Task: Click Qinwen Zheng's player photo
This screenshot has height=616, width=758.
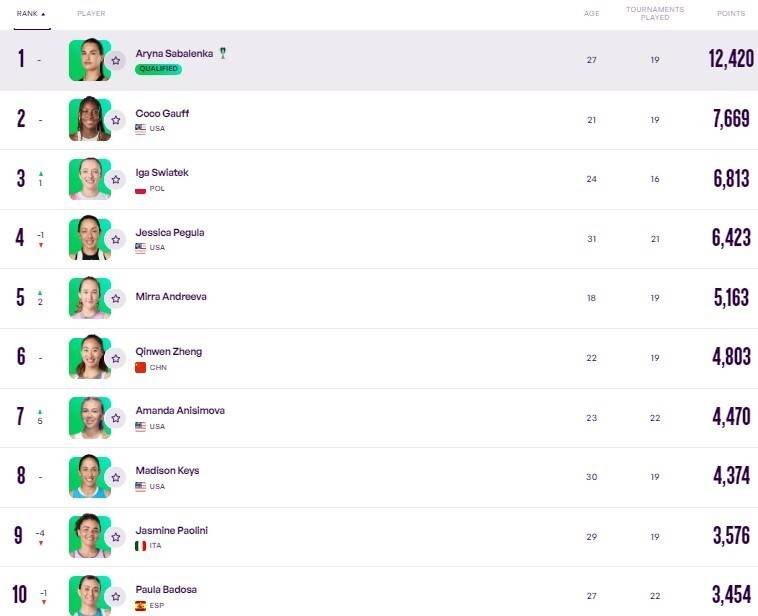Action: click(89, 357)
